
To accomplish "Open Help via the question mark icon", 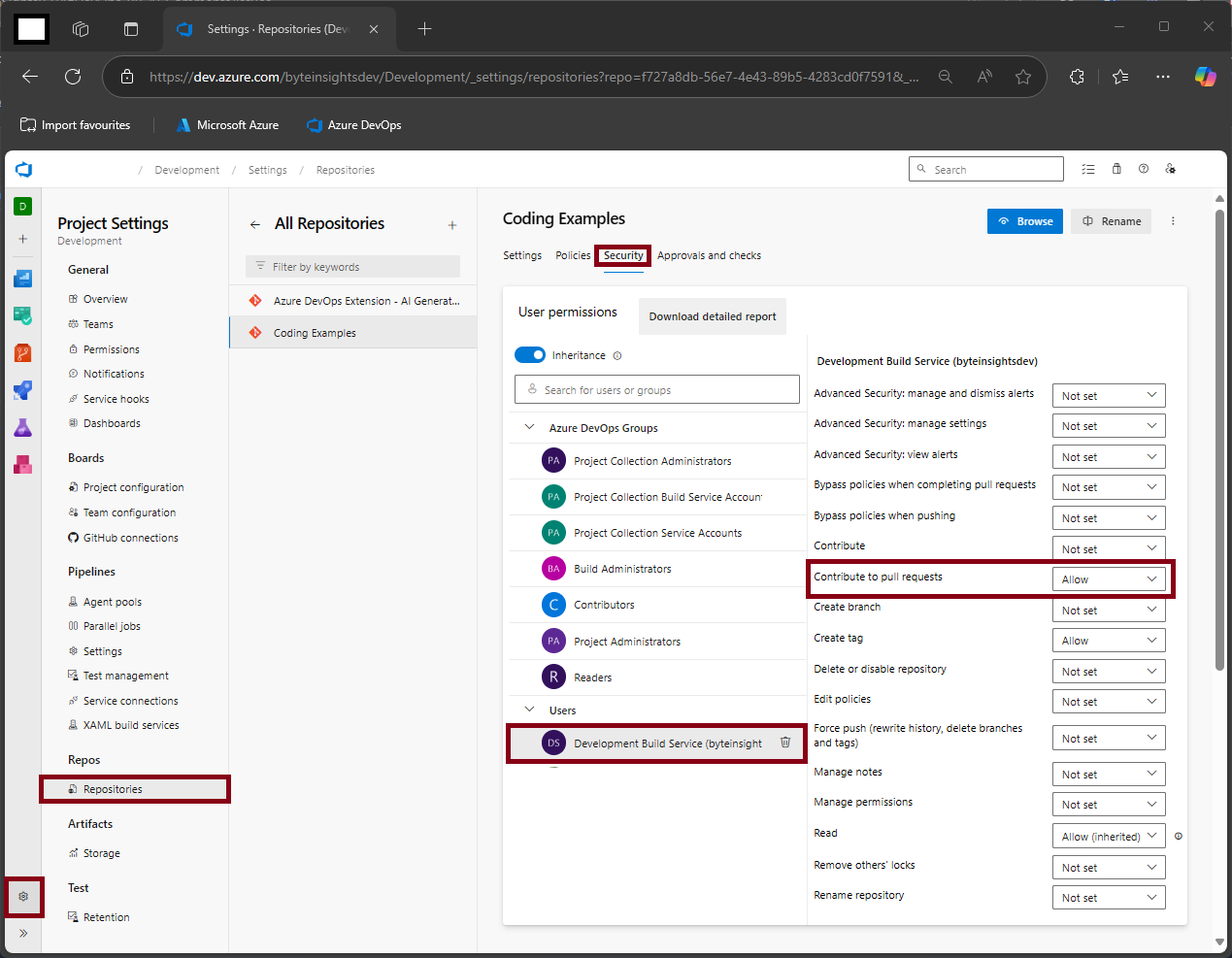I will [x=1144, y=168].
